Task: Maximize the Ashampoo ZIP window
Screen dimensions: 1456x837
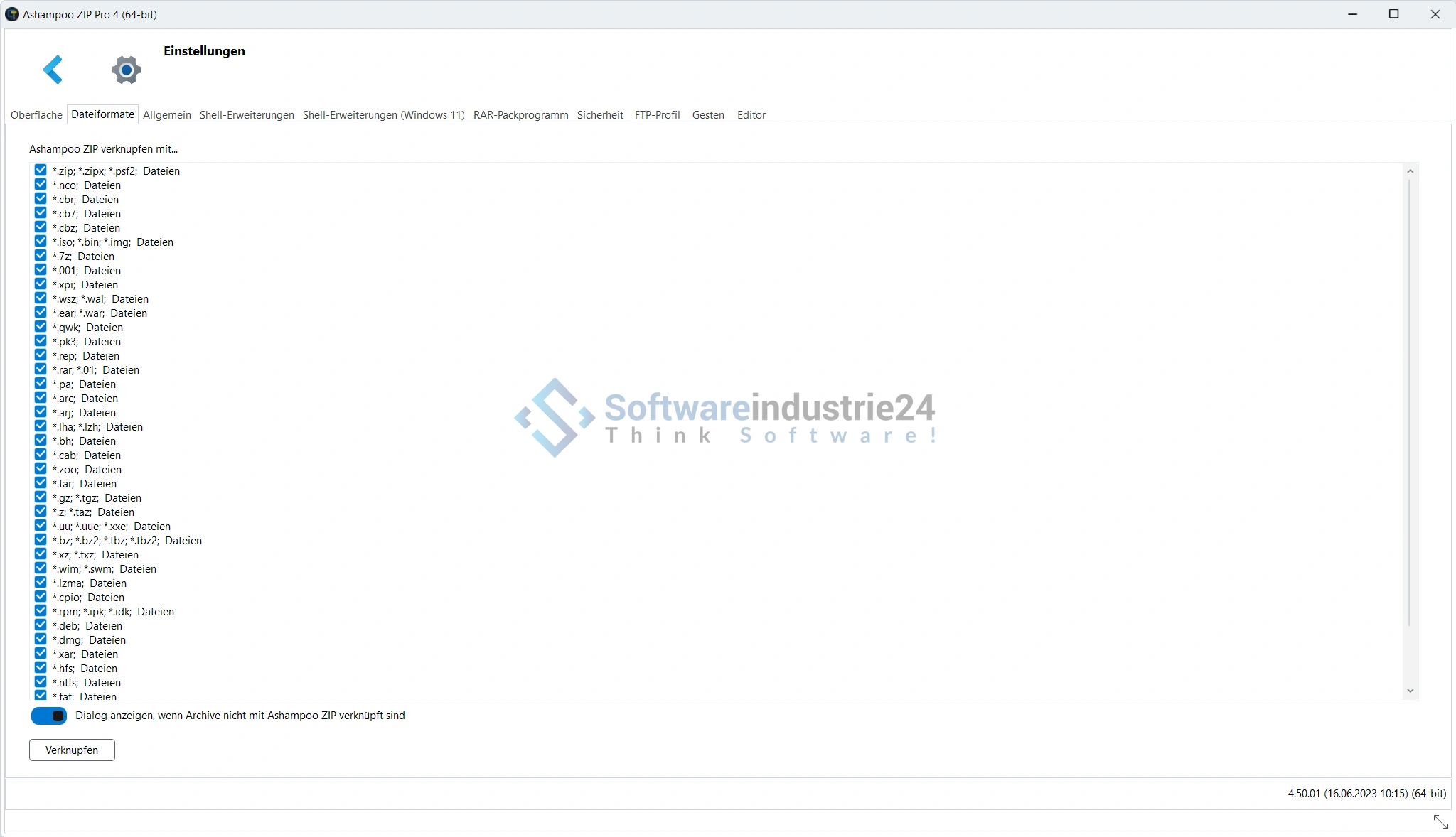Action: pos(1393,14)
